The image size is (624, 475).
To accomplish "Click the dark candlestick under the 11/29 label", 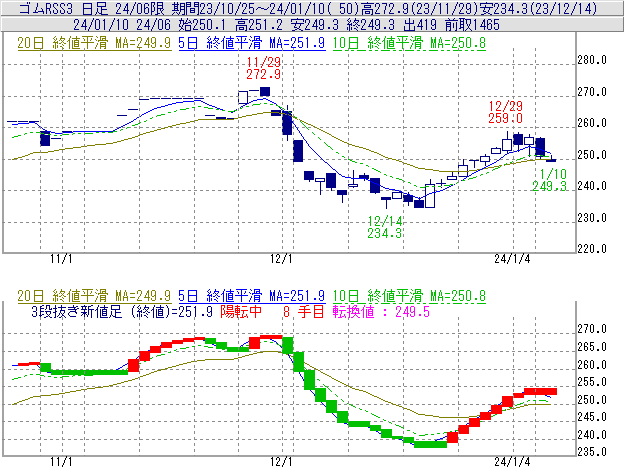I will coord(265,91).
